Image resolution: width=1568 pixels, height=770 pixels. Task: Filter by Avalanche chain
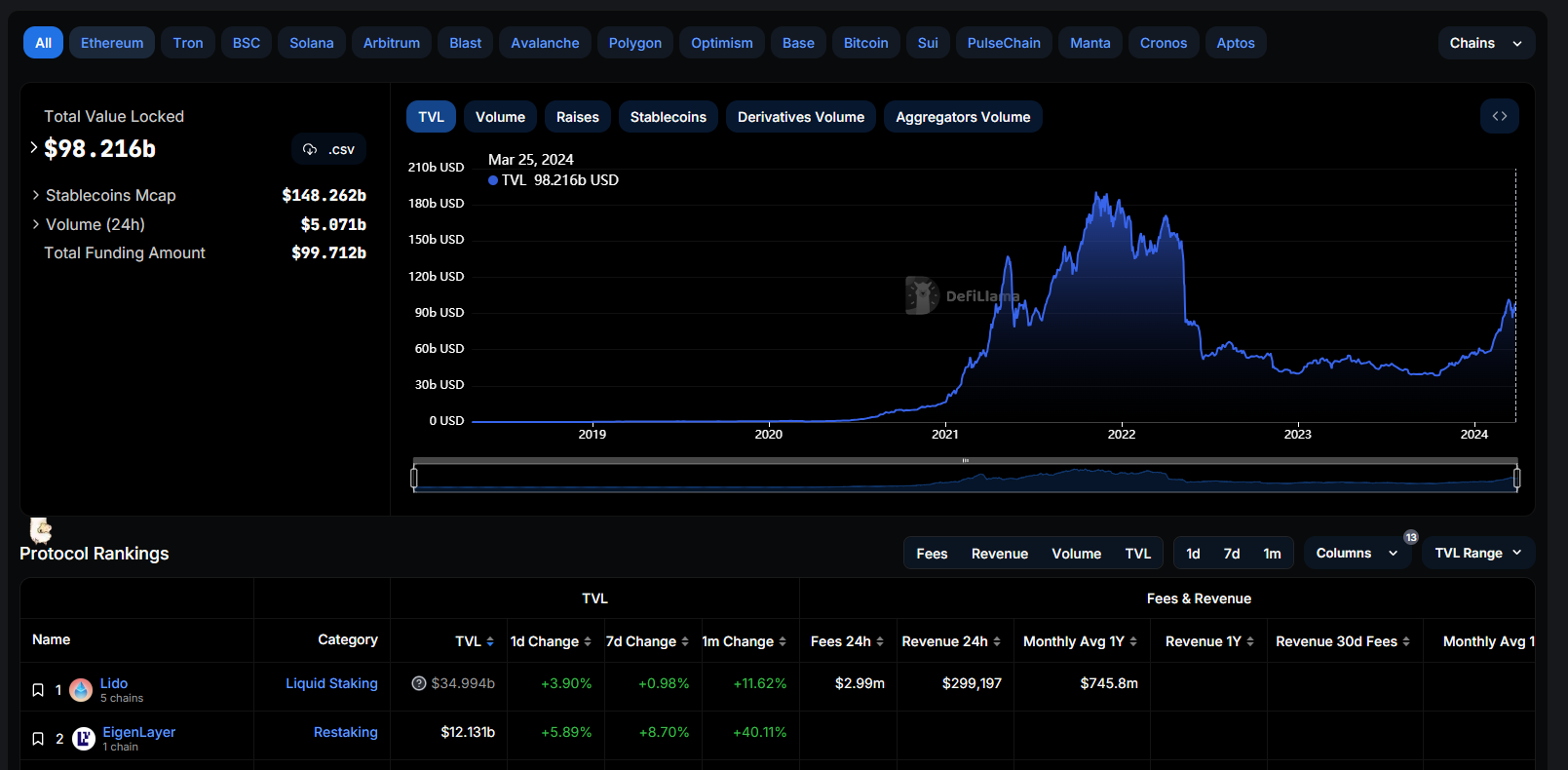point(545,43)
